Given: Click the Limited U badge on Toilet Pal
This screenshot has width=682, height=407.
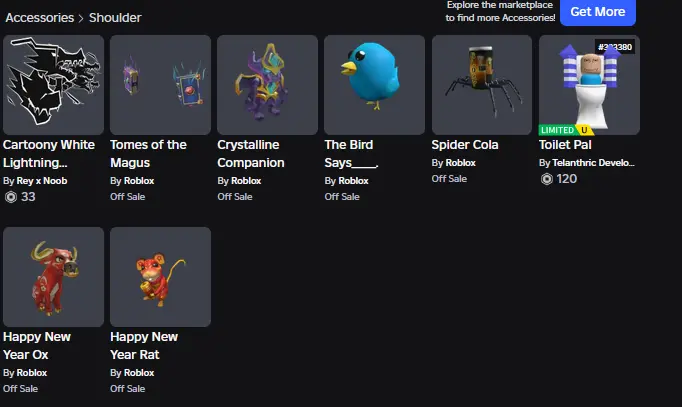Looking at the screenshot, I should (x=566, y=130).
